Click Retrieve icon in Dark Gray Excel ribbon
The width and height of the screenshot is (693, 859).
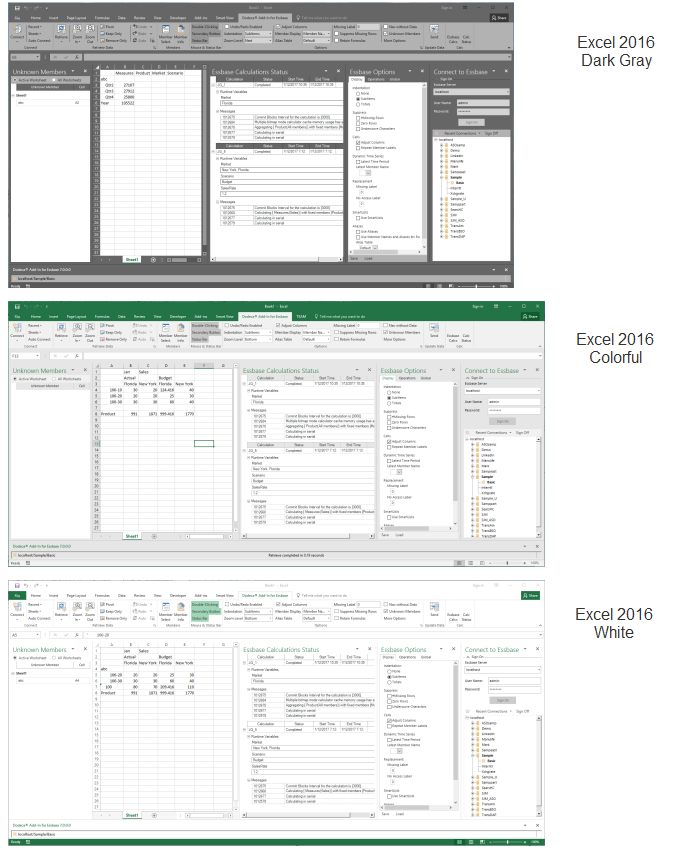[61, 29]
